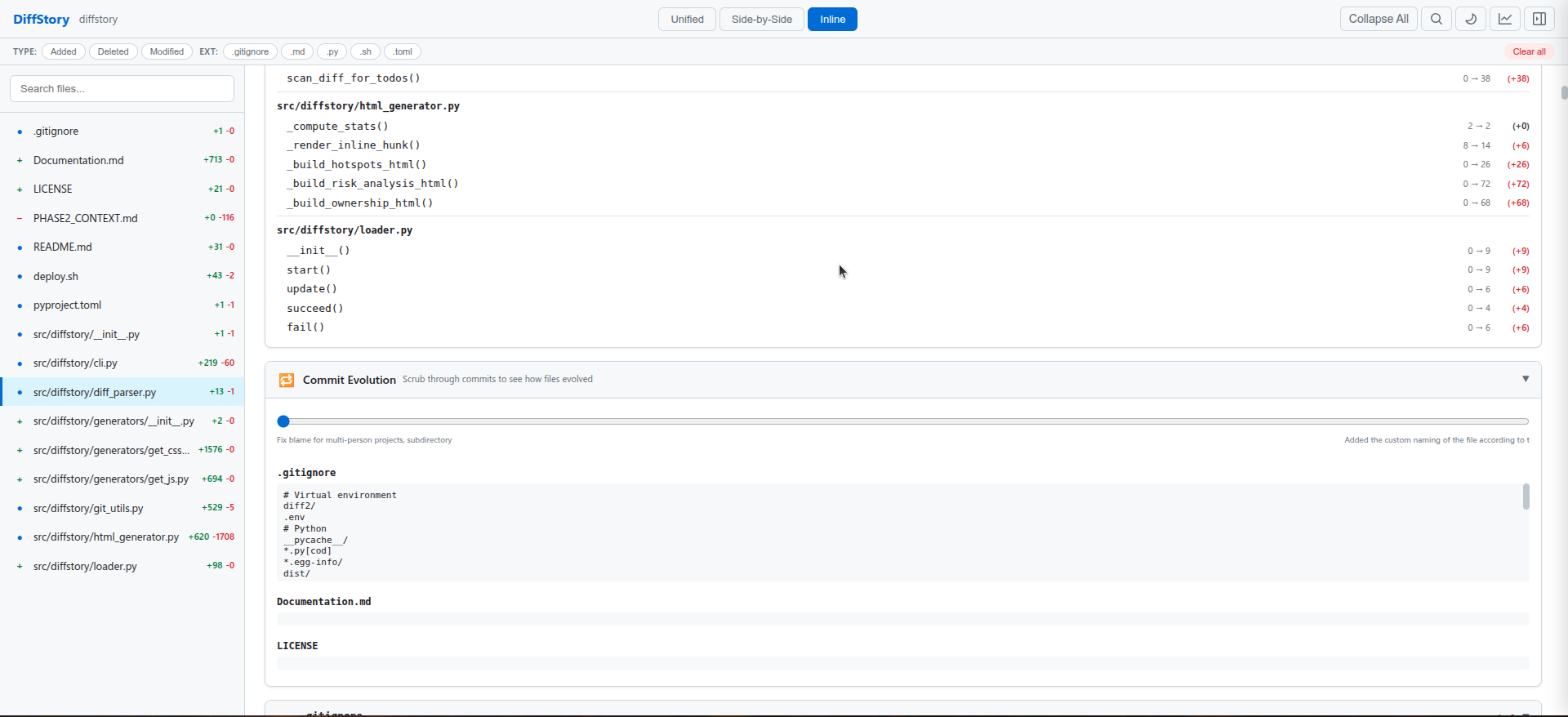Click the DiffStory logo
Screen dimensions: 1568x717
coord(41,19)
